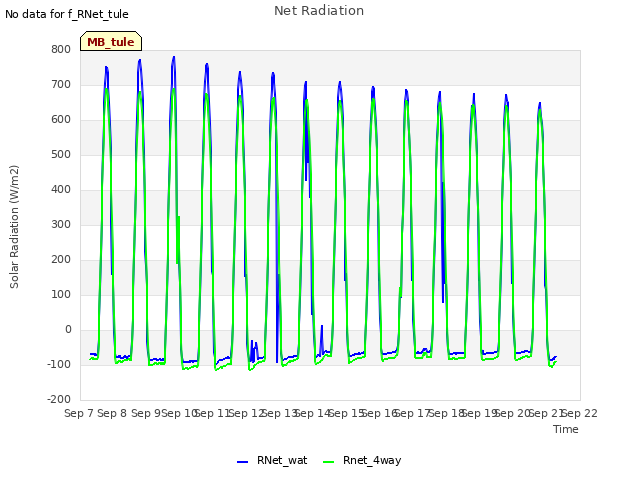Click the -100 y-axis tick label
Viewport: 640px width, 480px height.
pos(59,364)
